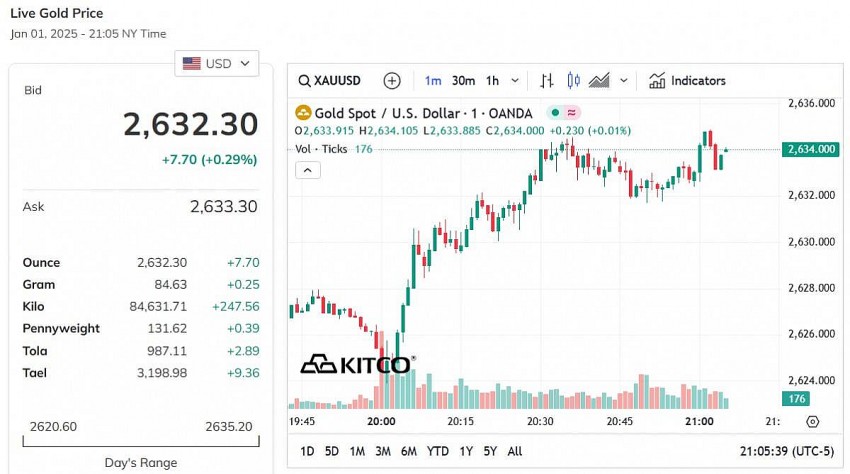Image resolution: width=850 pixels, height=474 pixels.
Task: Open the USD currency dropdown
Action: tap(217, 64)
